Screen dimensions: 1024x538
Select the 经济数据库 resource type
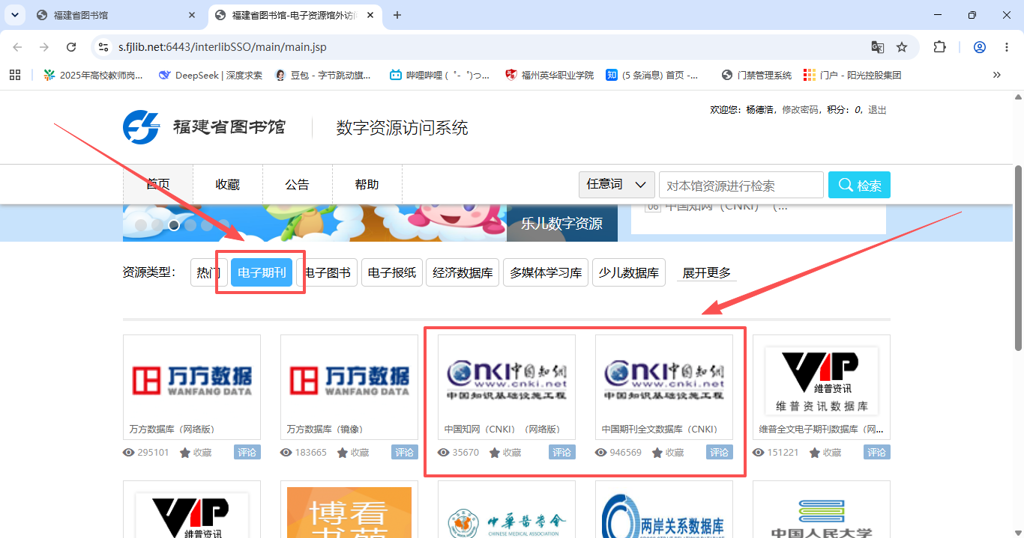point(462,272)
